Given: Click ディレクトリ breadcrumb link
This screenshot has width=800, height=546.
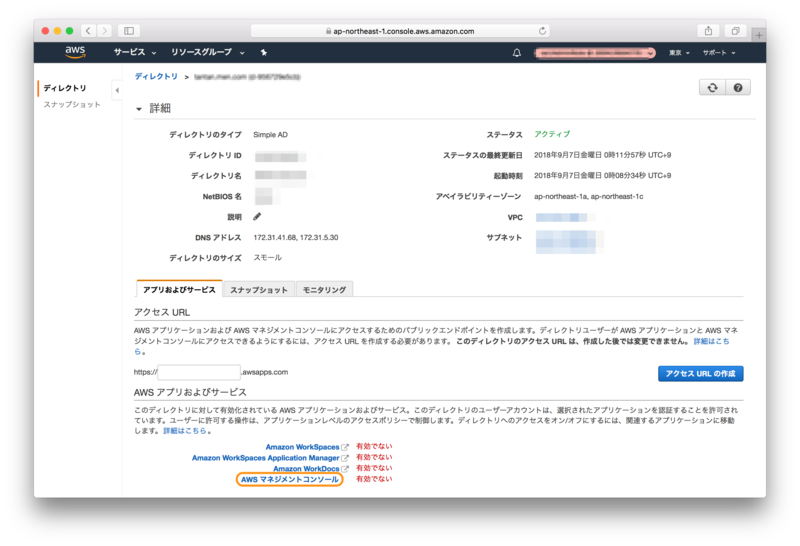Looking at the screenshot, I should coord(156,77).
